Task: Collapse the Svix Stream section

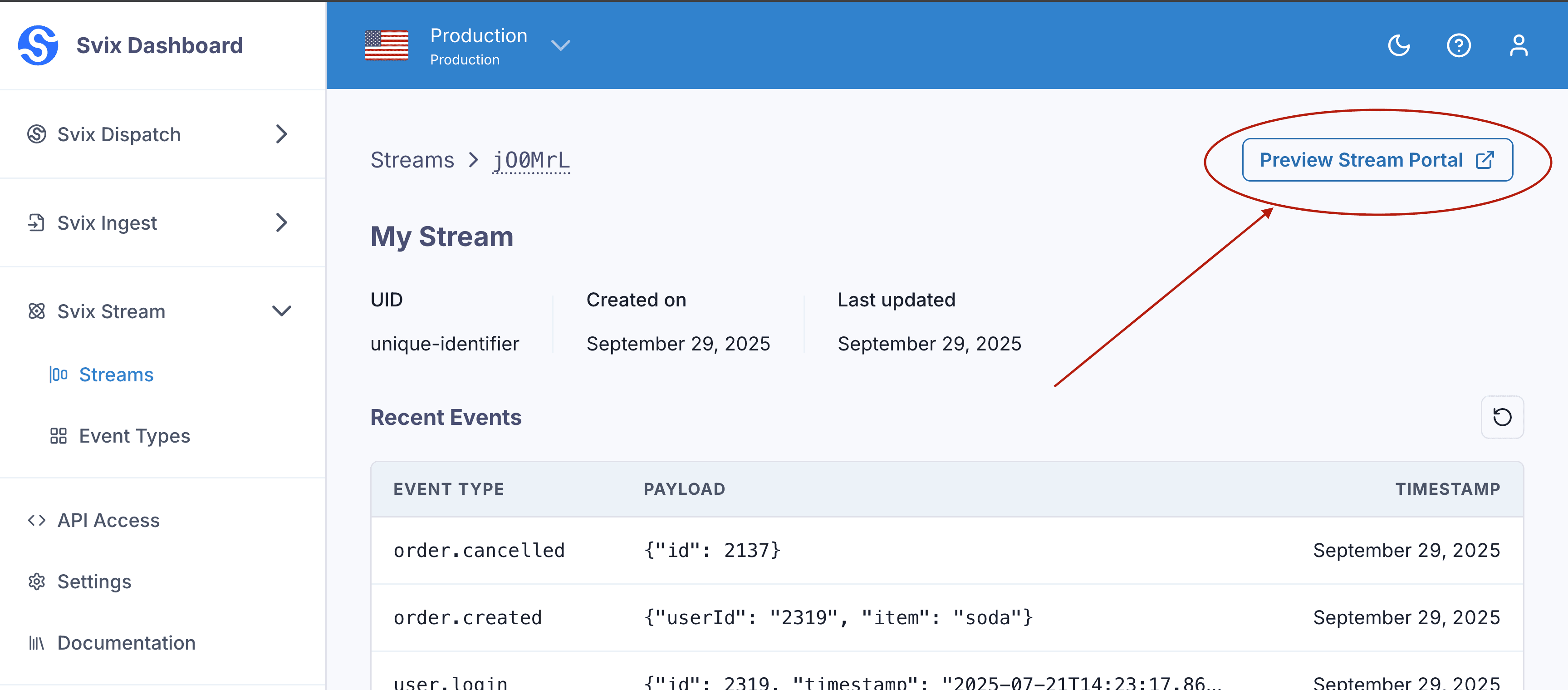Action: (282, 311)
